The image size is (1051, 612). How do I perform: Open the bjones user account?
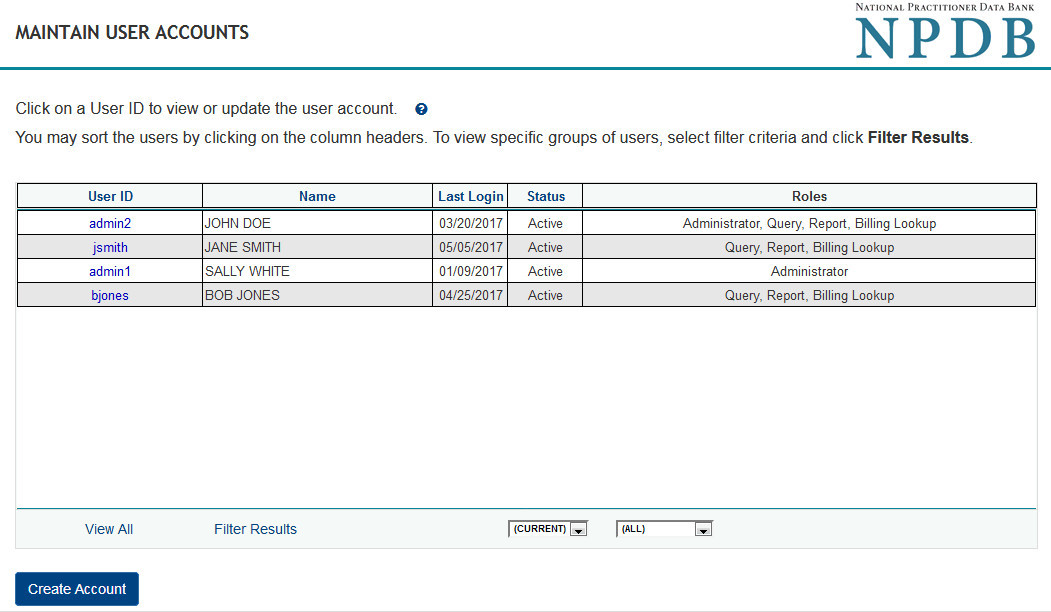click(x=110, y=296)
